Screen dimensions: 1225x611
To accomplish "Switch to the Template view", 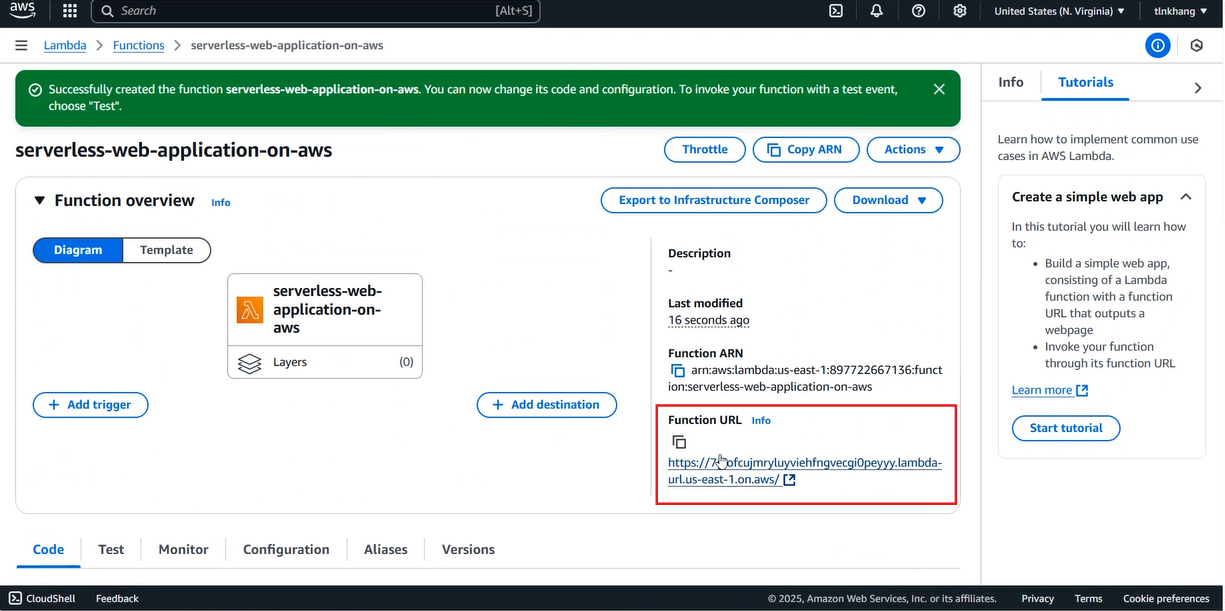I will (166, 250).
